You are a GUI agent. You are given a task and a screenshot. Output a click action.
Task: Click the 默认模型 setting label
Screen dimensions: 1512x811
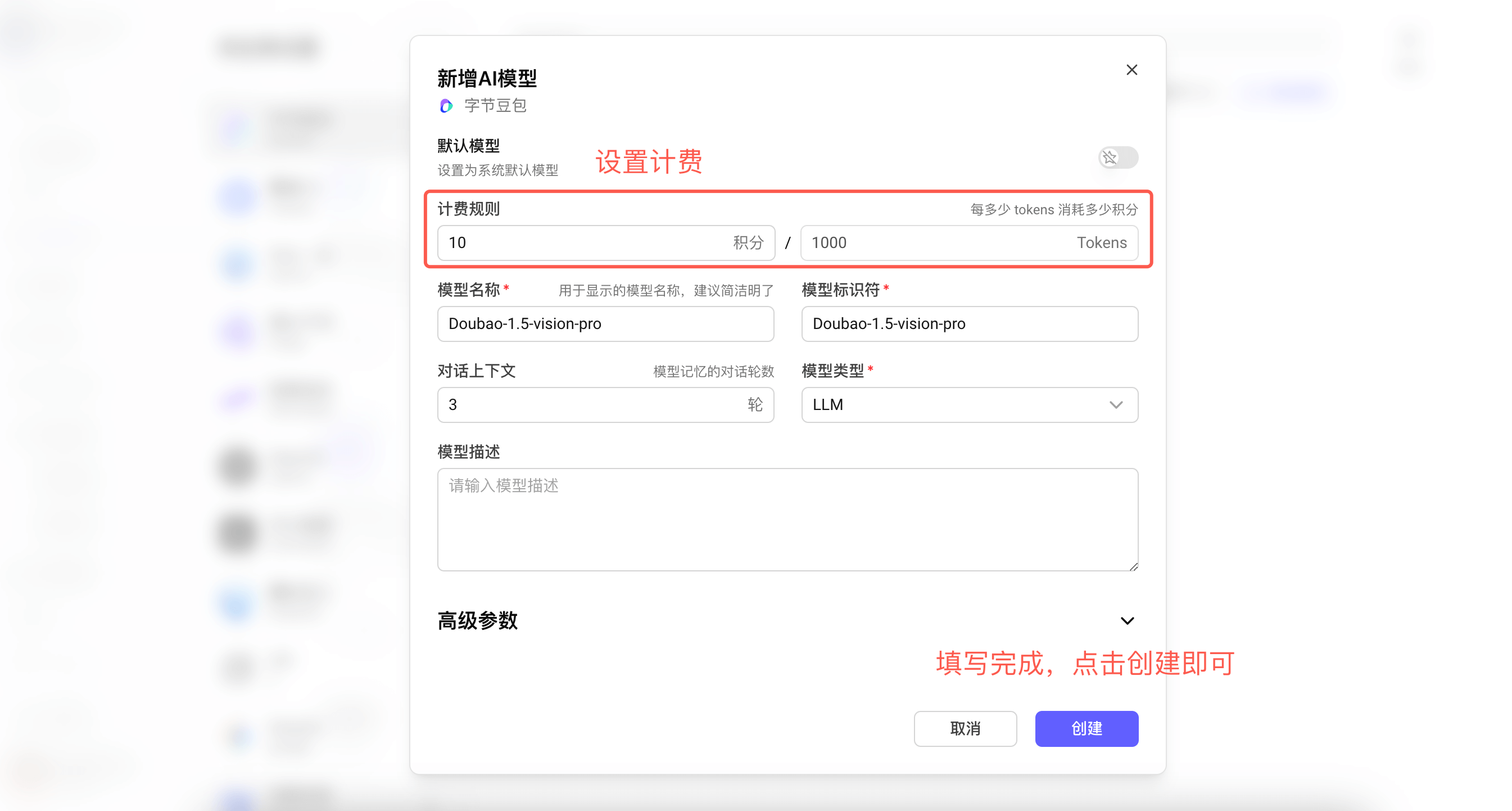pos(468,146)
